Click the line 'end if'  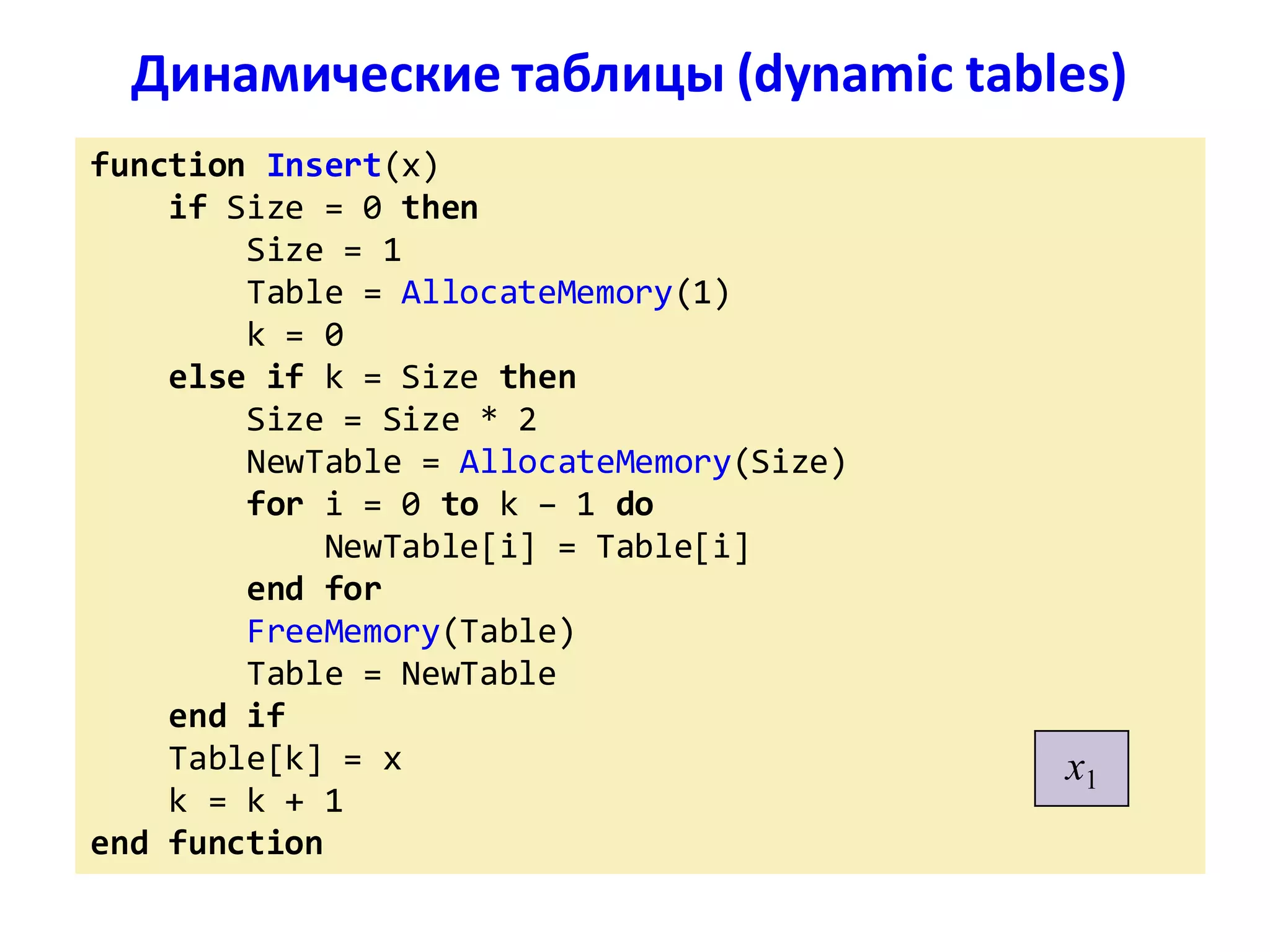click(x=226, y=716)
